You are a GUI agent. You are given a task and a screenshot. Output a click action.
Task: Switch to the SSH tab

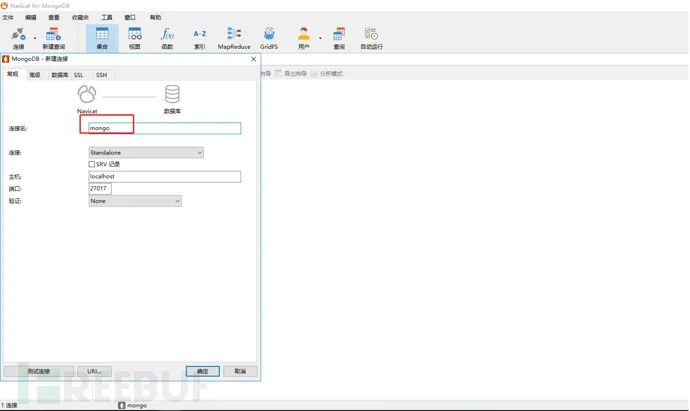coord(101,75)
